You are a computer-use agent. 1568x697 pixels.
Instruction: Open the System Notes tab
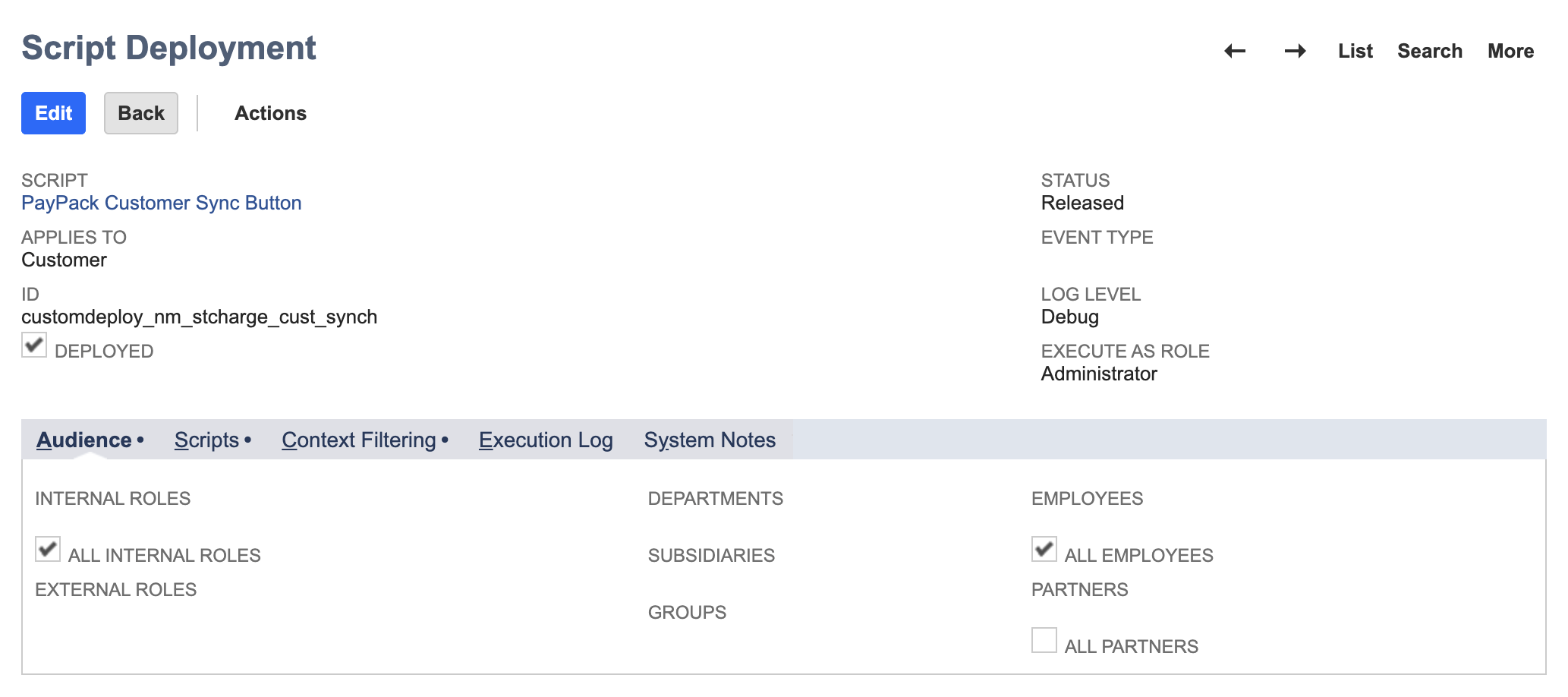pos(709,440)
